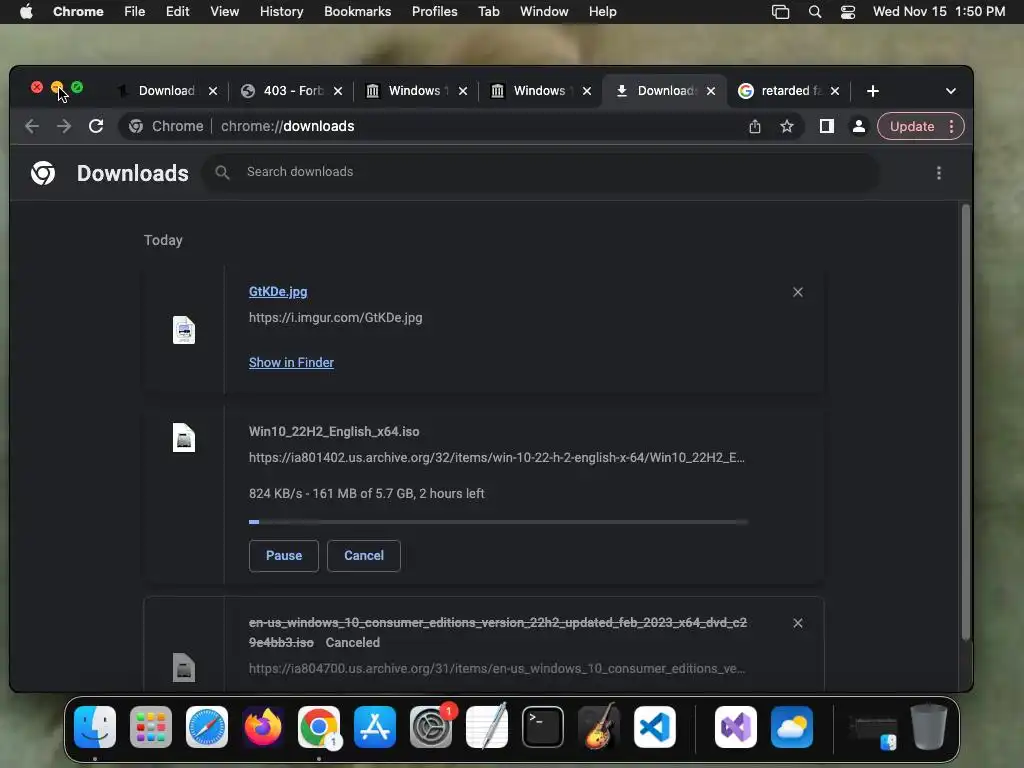Open the GtKDe.jpg file link
Screen dimensions: 1024x768
pyautogui.click(x=278, y=291)
